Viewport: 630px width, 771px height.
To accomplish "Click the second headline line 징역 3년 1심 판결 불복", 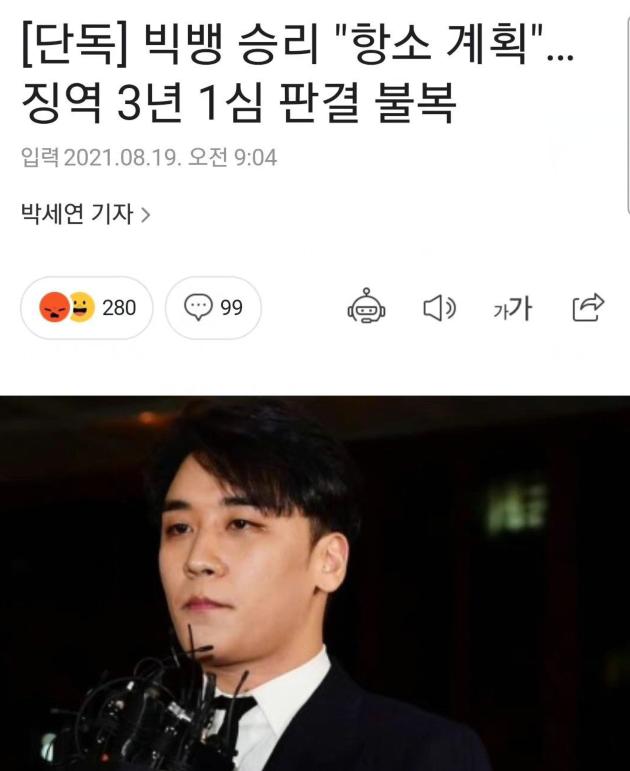I will pos(239,102).
